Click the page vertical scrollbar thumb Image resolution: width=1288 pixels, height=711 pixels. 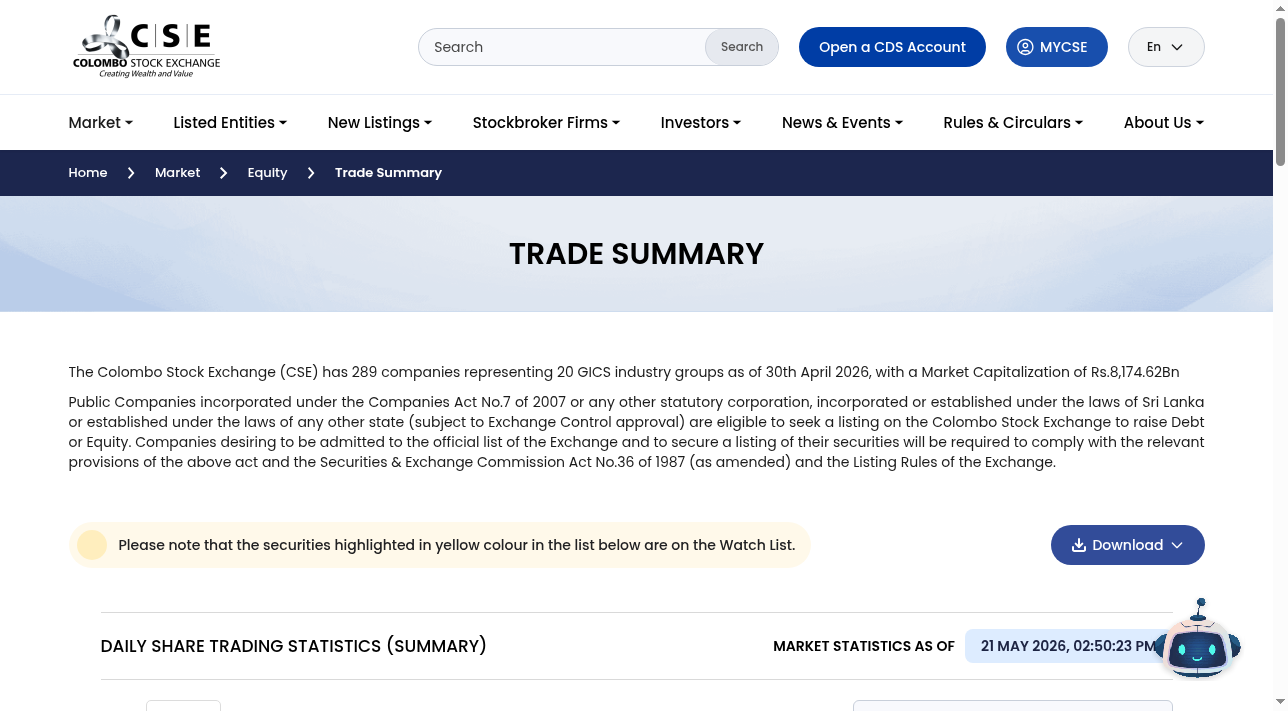point(1280,92)
